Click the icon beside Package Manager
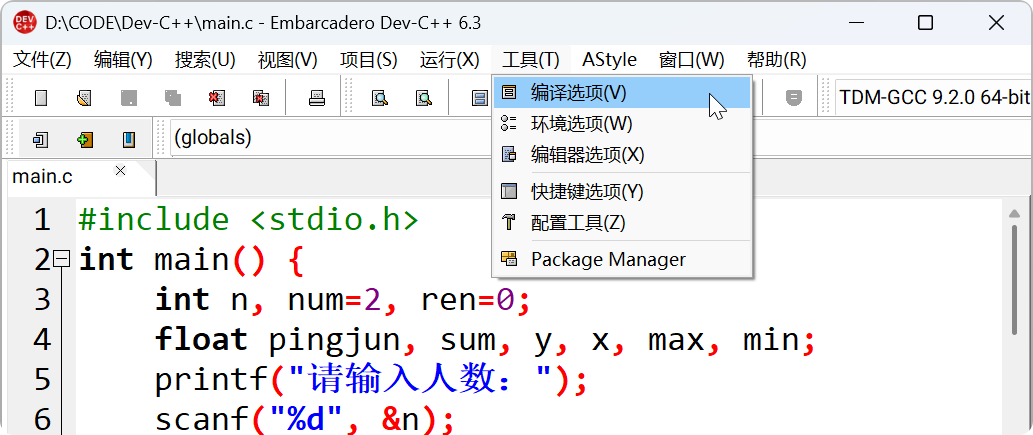This screenshot has height=435, width=1033. pyautogui.click(x=509, y=259)
